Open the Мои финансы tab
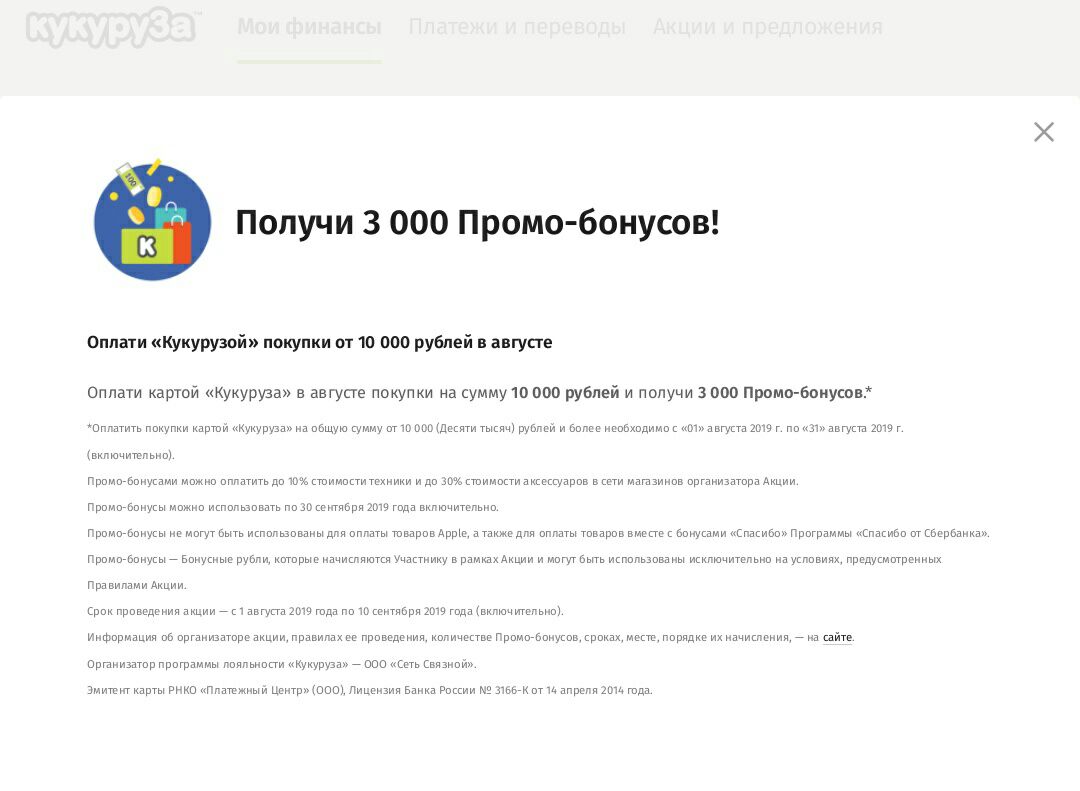 (x=309, y=27)
